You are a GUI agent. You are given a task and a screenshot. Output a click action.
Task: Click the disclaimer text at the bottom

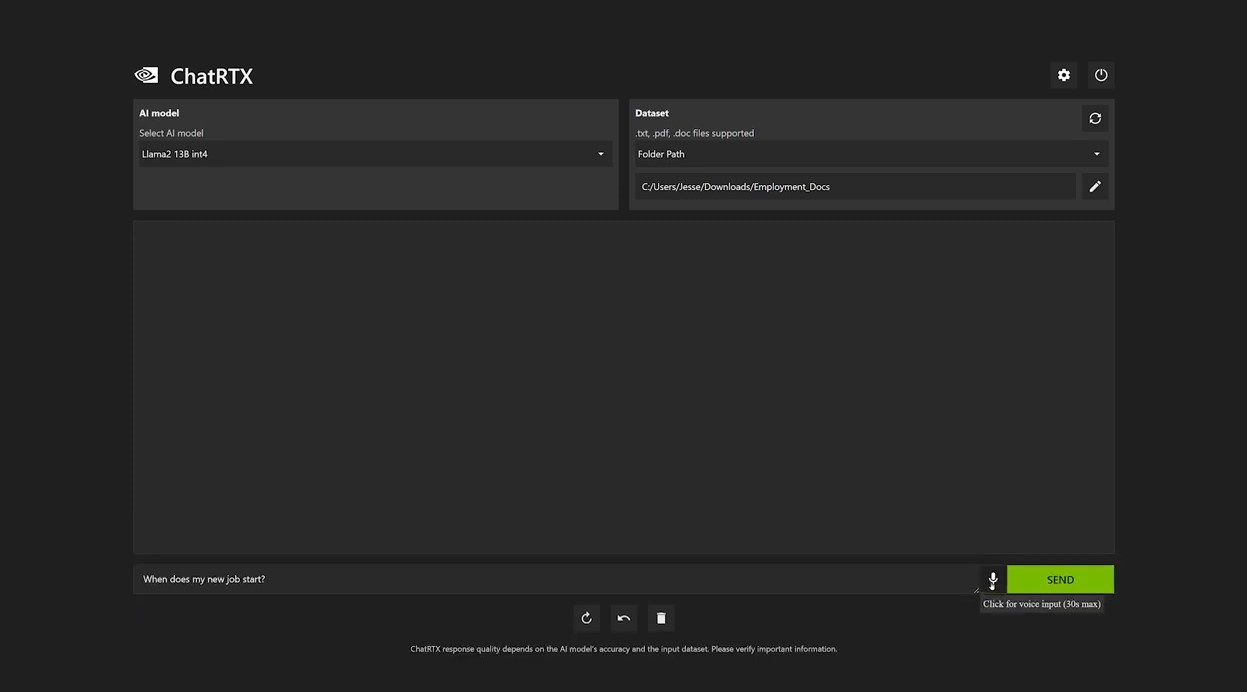[x=623, y=649]
